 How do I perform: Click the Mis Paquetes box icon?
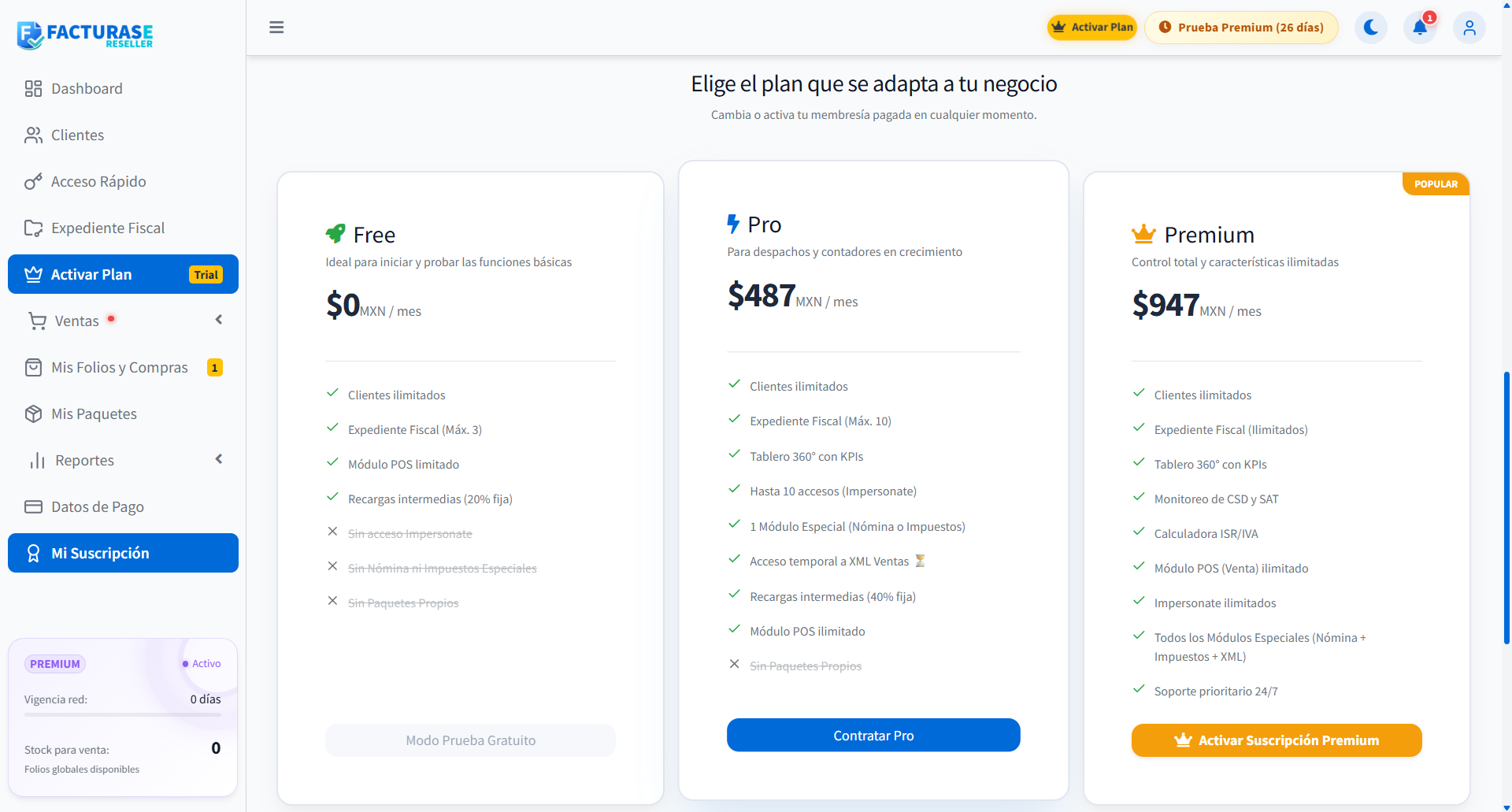(x=33, y=414)
